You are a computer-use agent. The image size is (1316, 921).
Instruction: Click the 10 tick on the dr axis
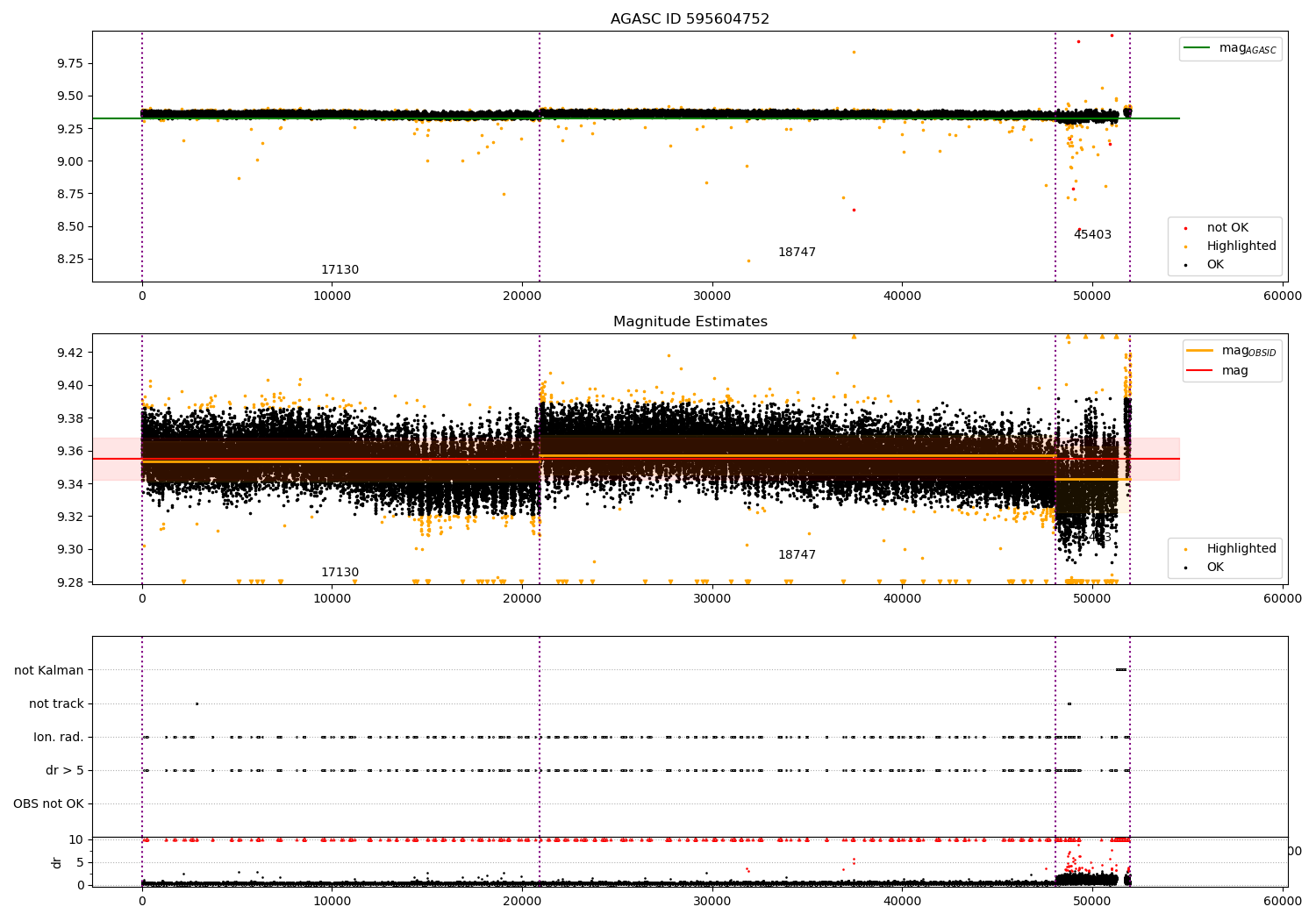(76, 839)
